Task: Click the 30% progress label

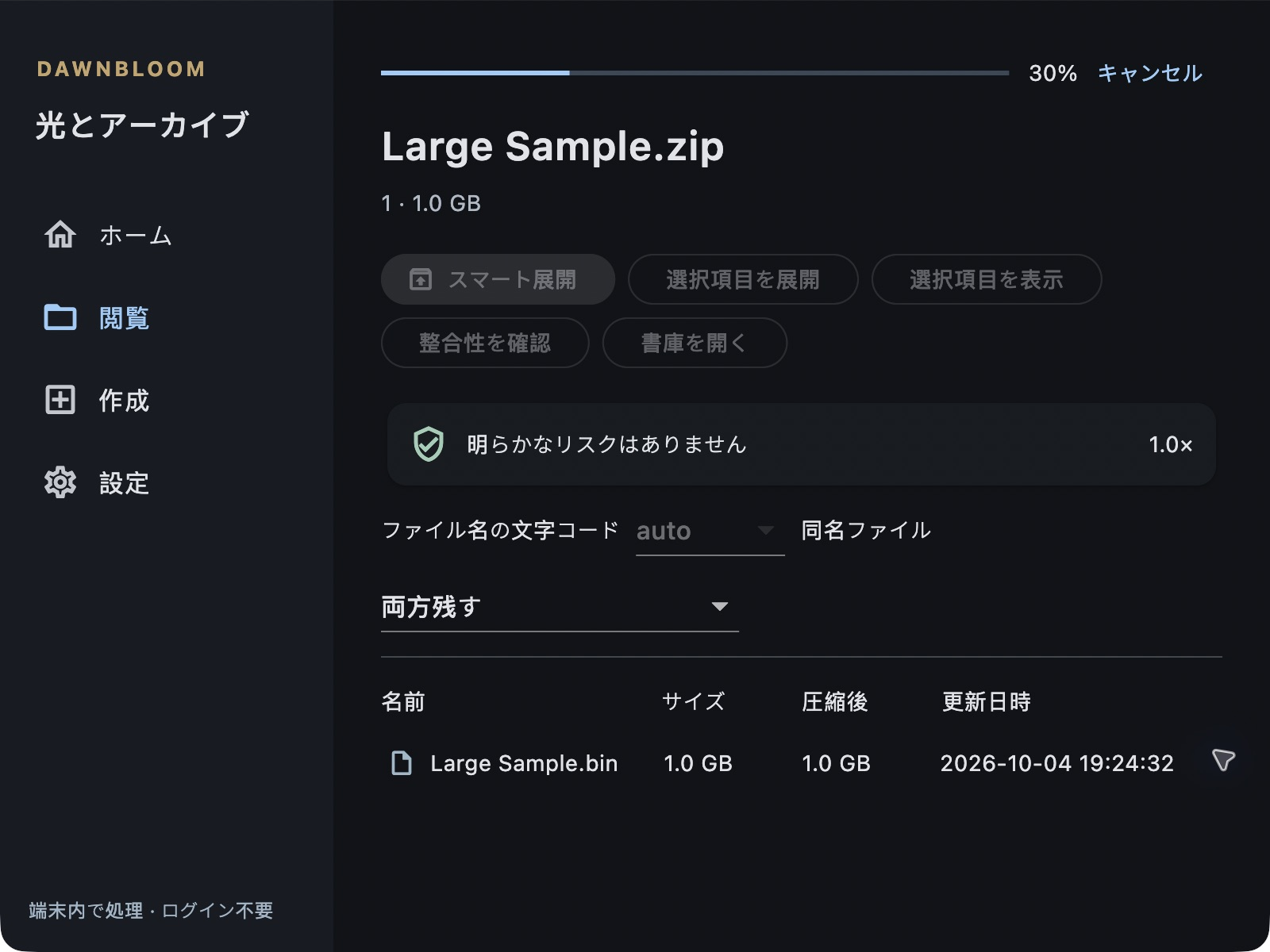Action: [x=1053, y=73]
